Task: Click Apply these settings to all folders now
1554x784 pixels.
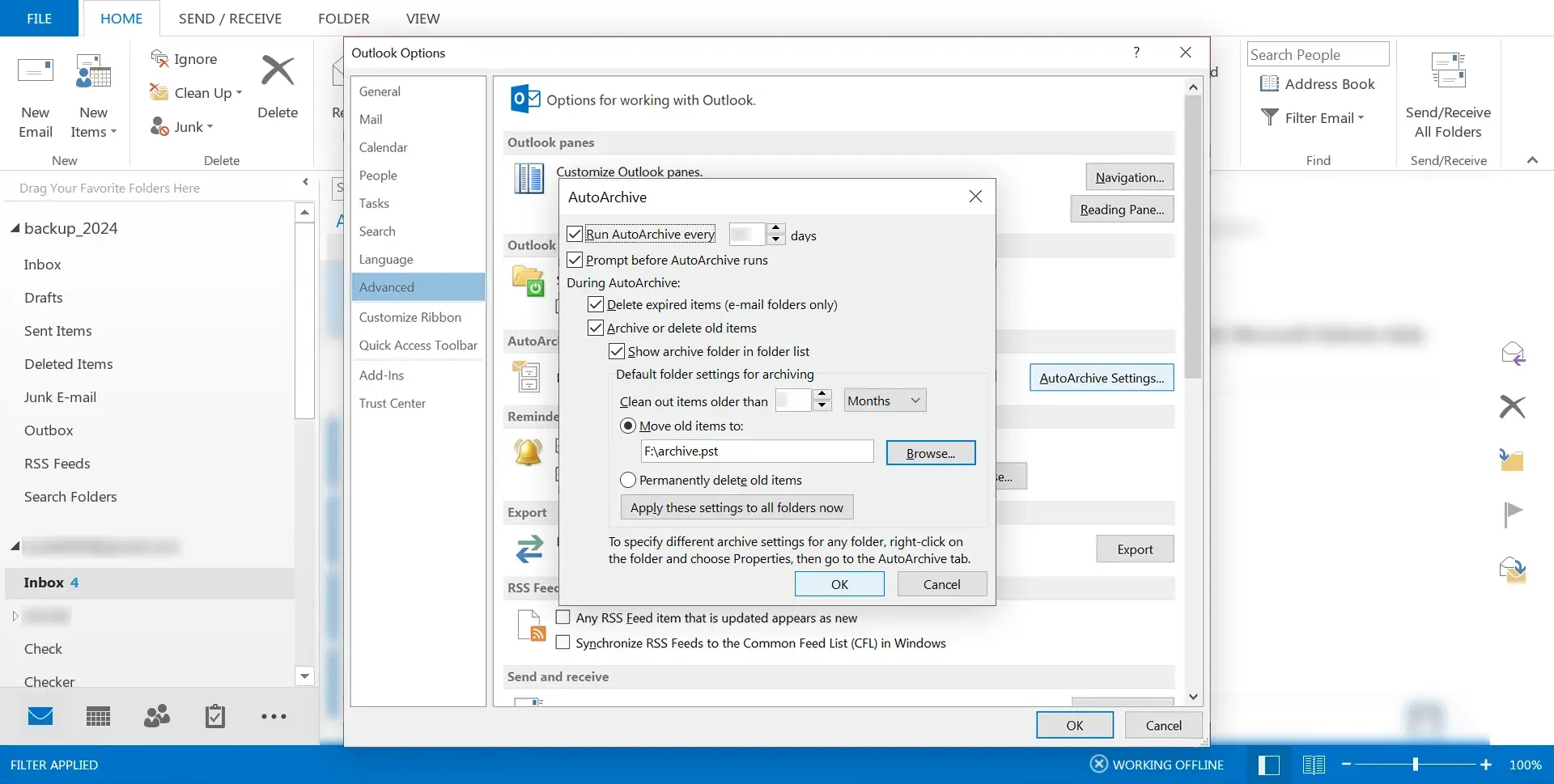Action: (737, 507)
